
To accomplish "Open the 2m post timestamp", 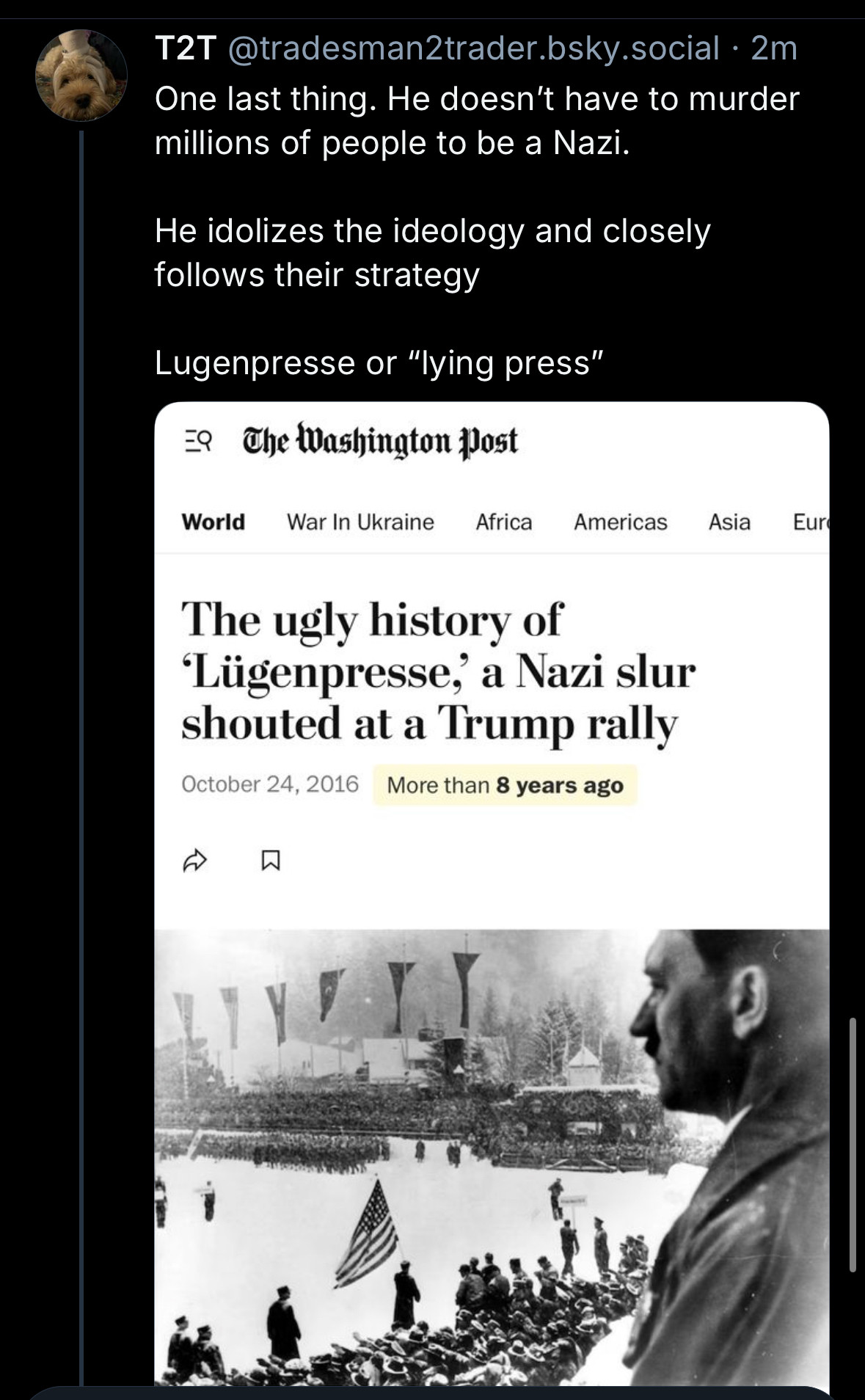I will tap(775, 48).
